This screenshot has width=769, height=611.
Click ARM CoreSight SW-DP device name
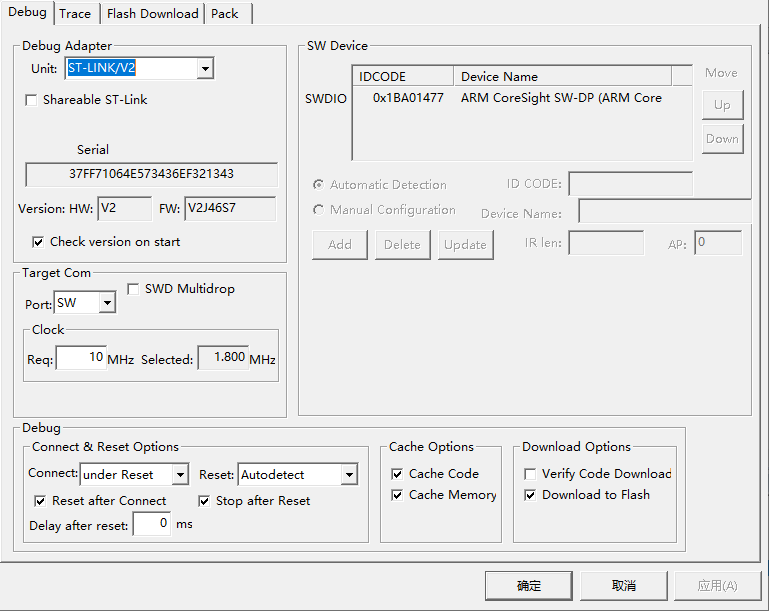coord(561,98)
